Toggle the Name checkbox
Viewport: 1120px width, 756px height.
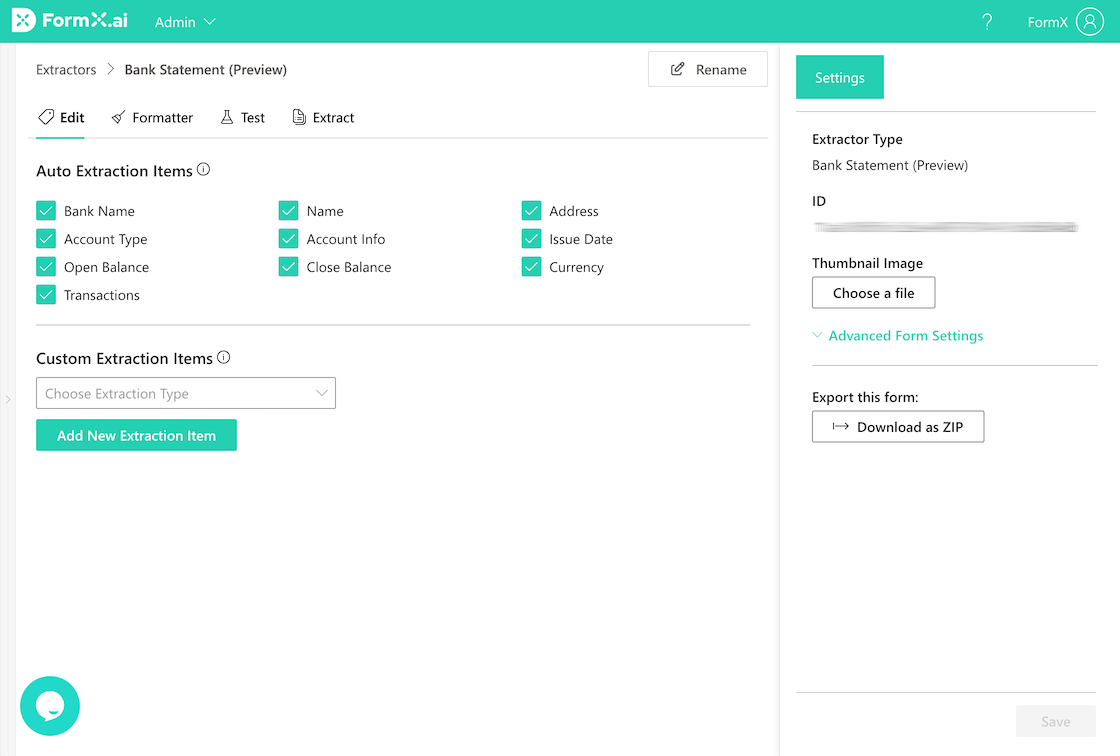(x=289, y=210)
